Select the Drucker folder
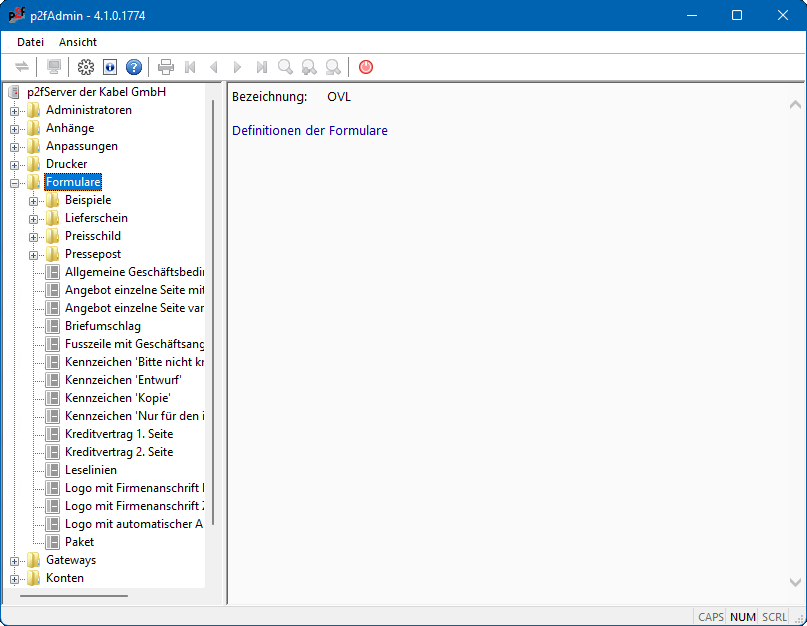Screen dimensions: 807x626 coord(66,164)
